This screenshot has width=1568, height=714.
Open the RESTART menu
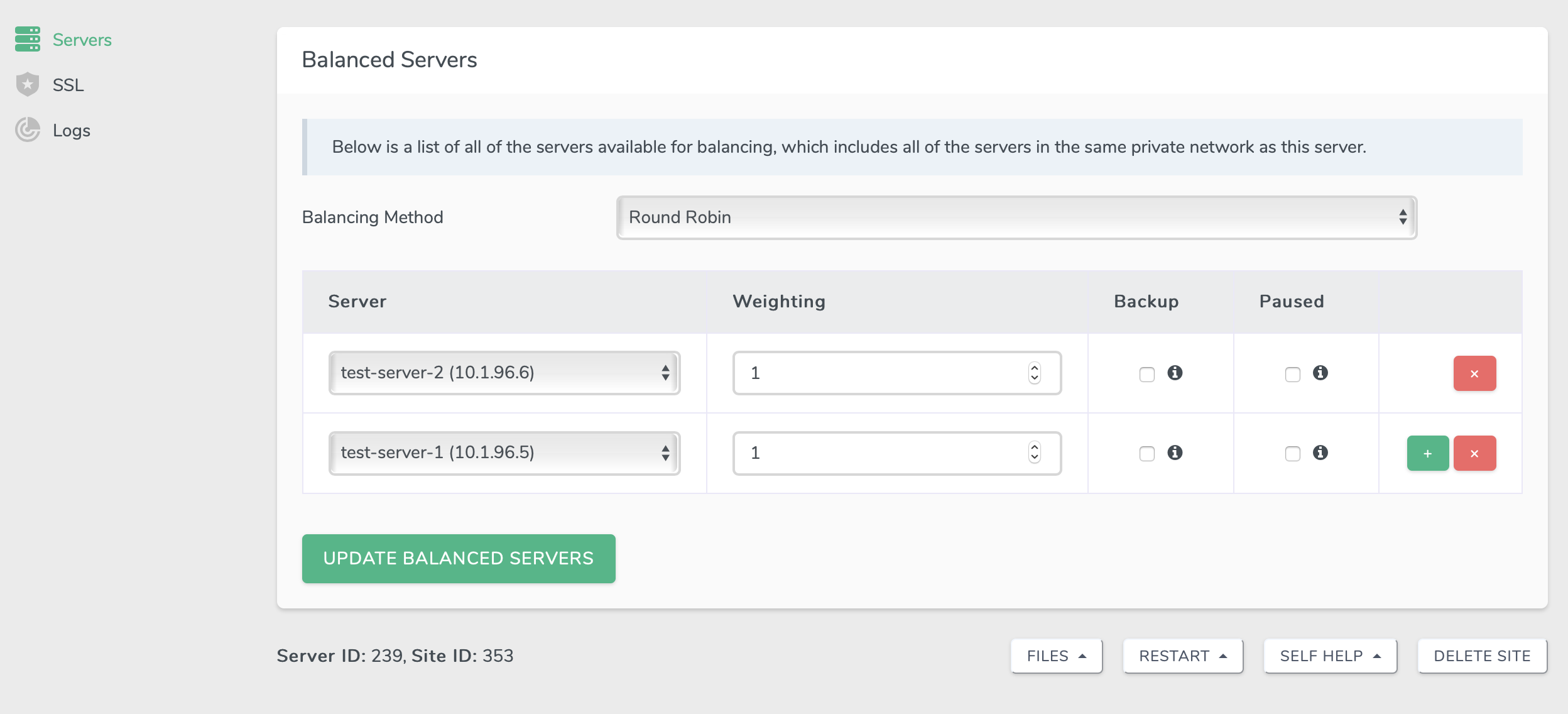coord(1183,656)
